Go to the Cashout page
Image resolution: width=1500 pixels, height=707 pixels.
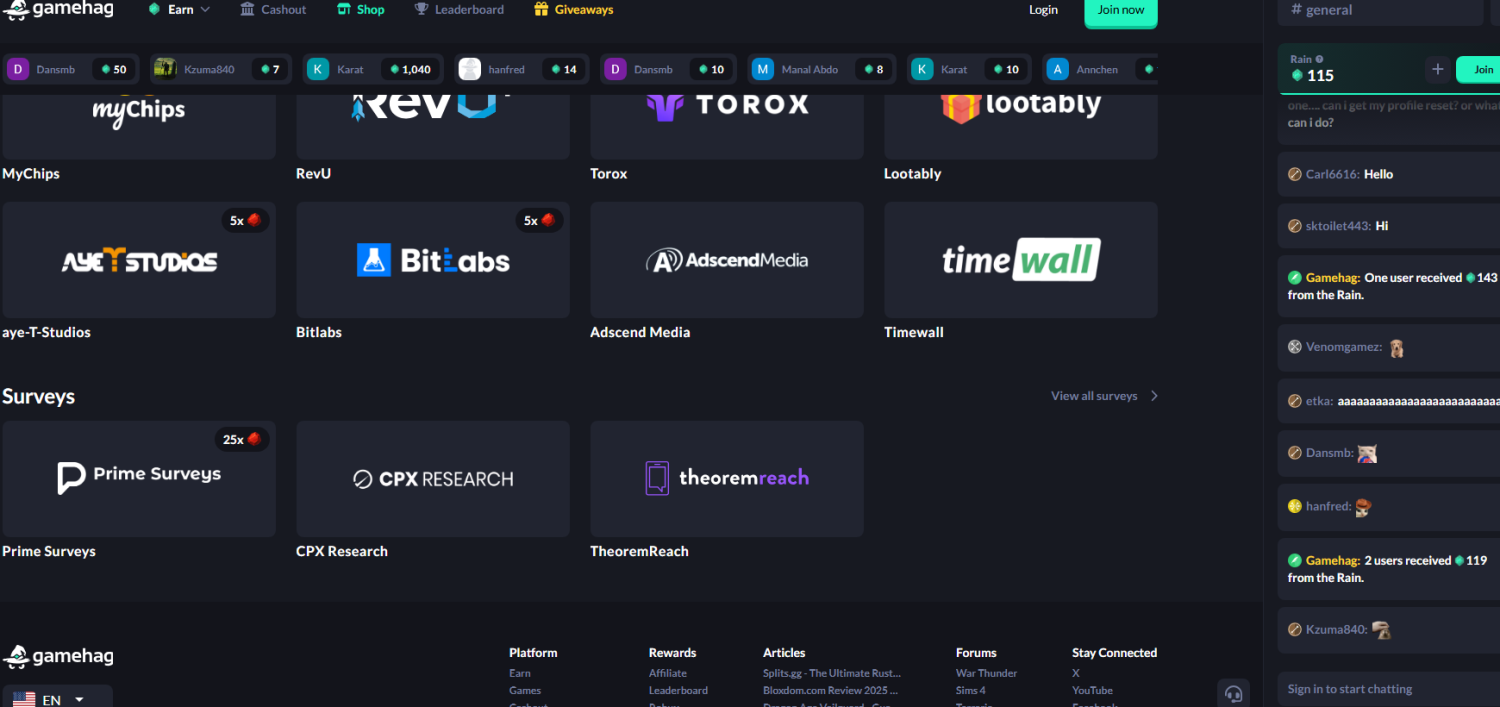[273, 10]
